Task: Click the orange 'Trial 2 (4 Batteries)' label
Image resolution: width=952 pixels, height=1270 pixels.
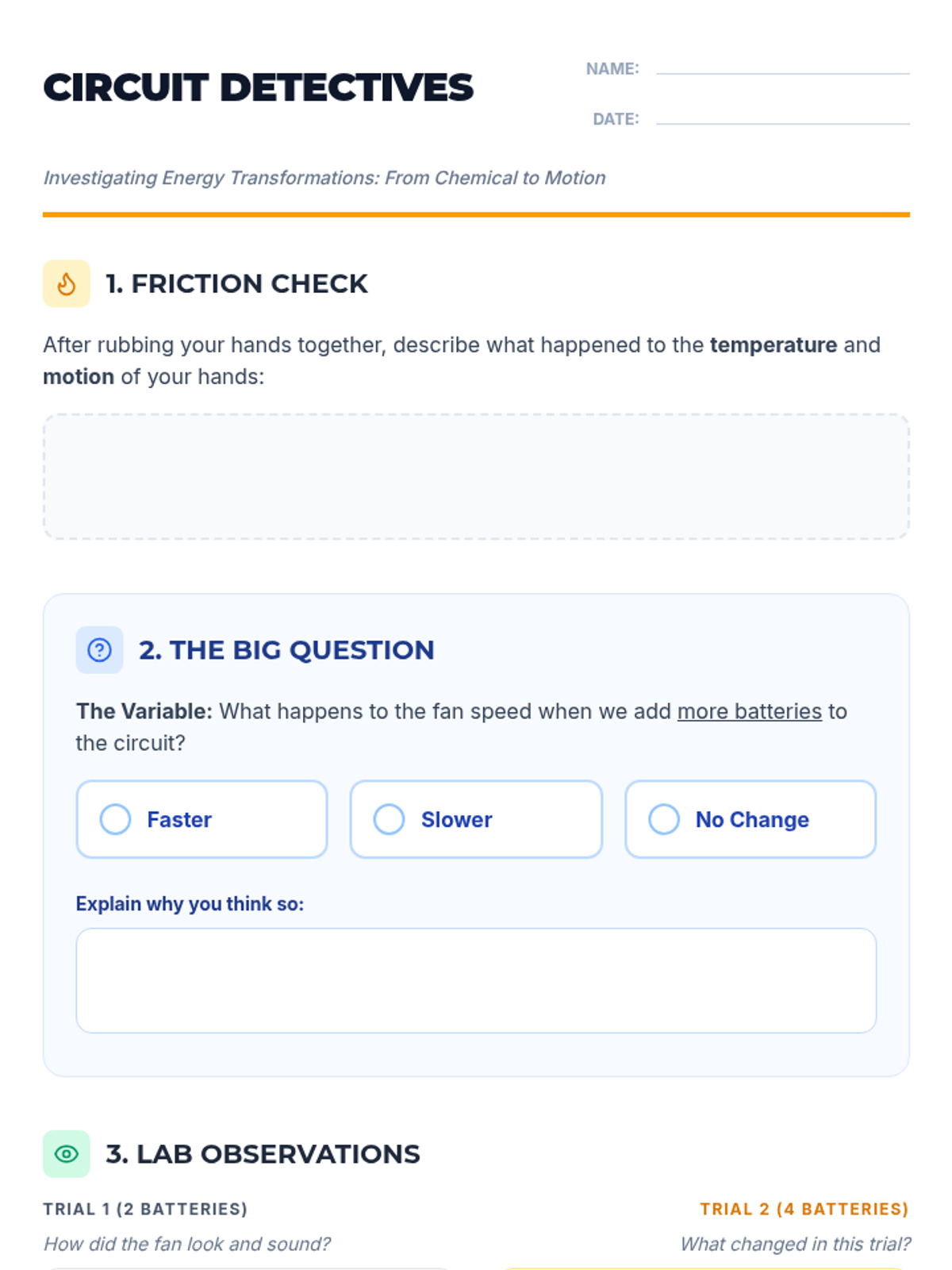Action: [x=804, y=1209]
